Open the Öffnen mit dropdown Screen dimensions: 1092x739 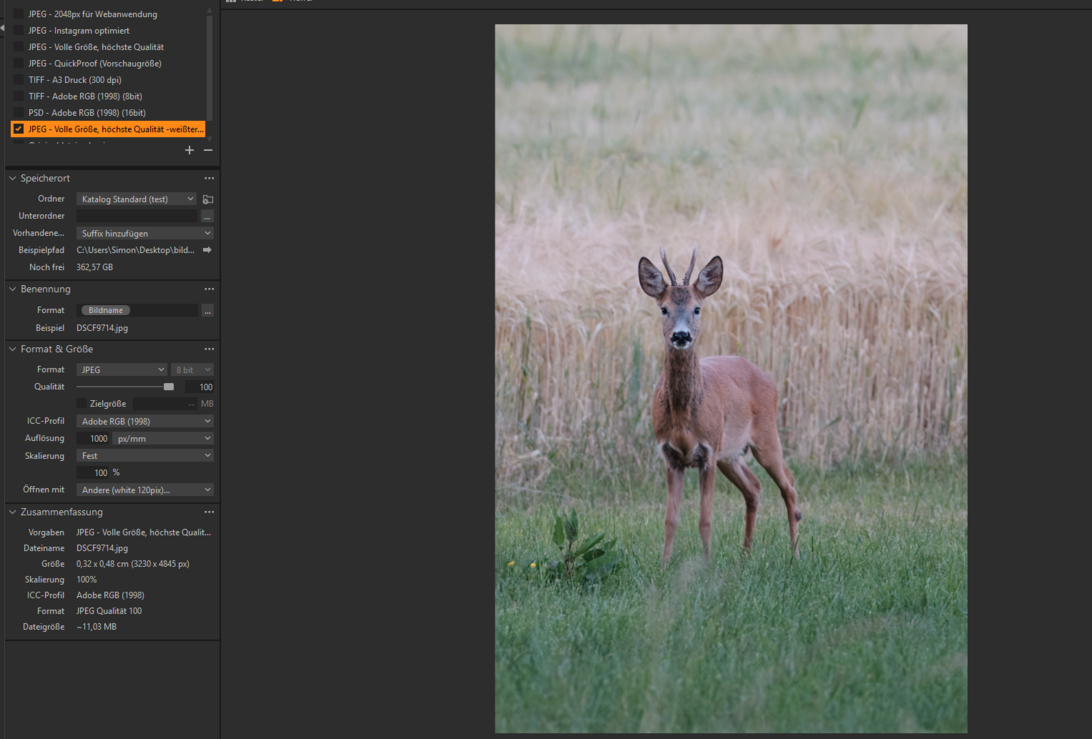pos(145,490)
